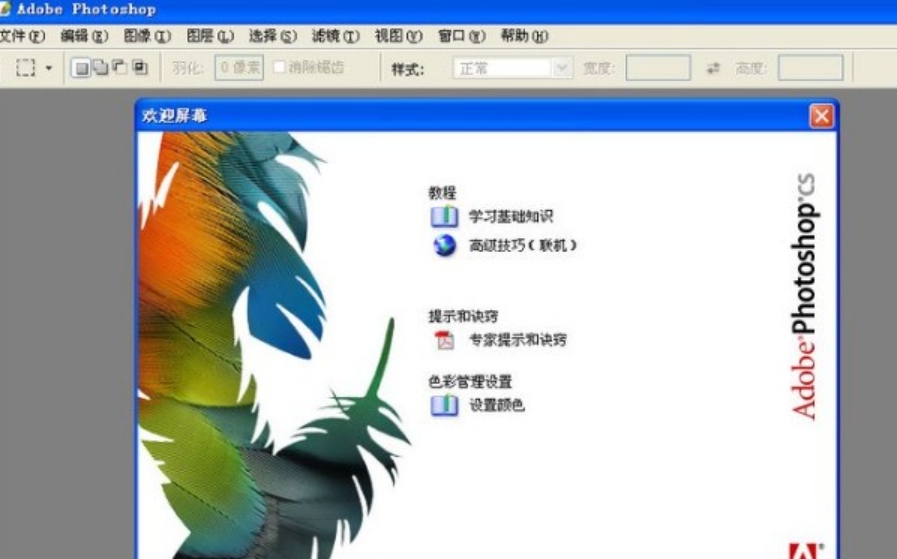Click the 教程 heading text

pos(442,193)
